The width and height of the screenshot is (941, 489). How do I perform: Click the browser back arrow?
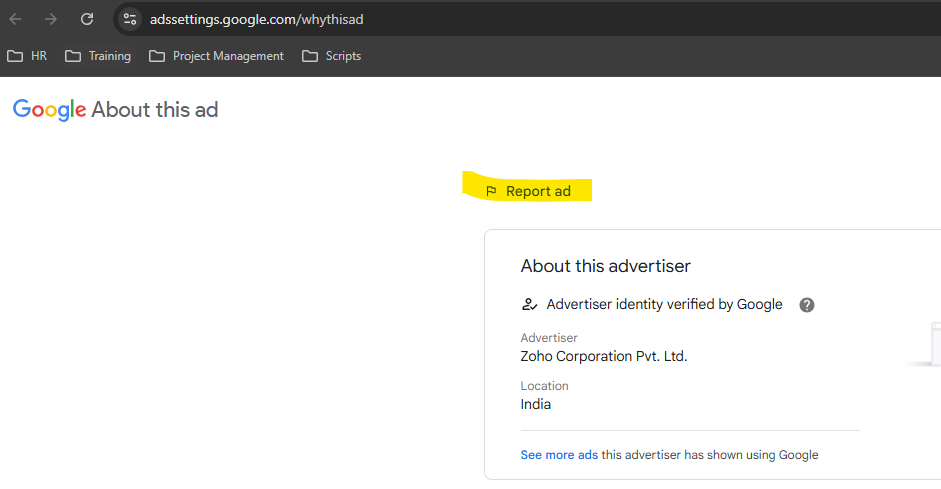pyautogui.click(x=16, y=19)
